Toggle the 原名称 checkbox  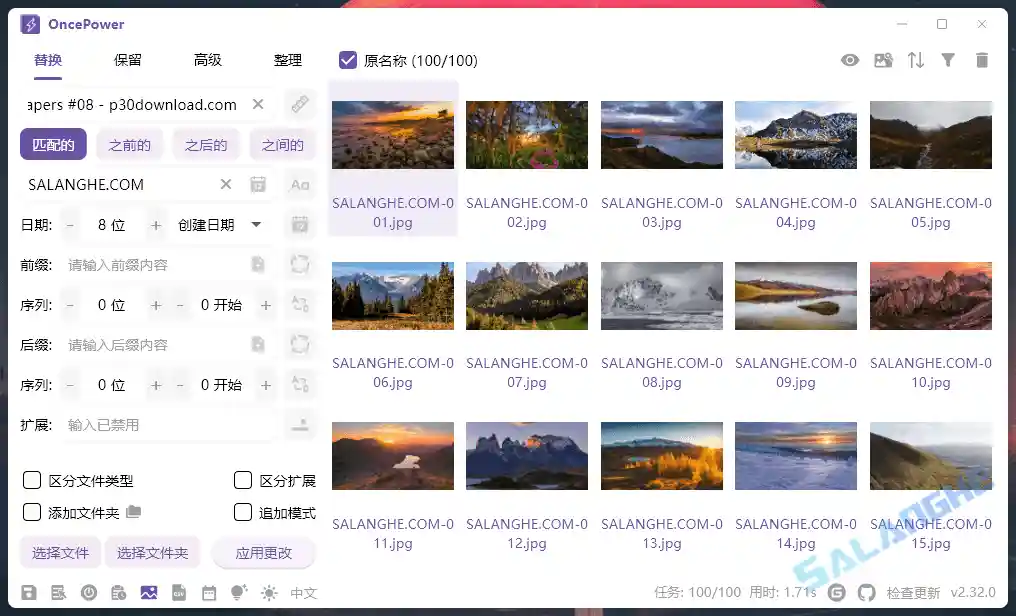click(x=347, y=60)
